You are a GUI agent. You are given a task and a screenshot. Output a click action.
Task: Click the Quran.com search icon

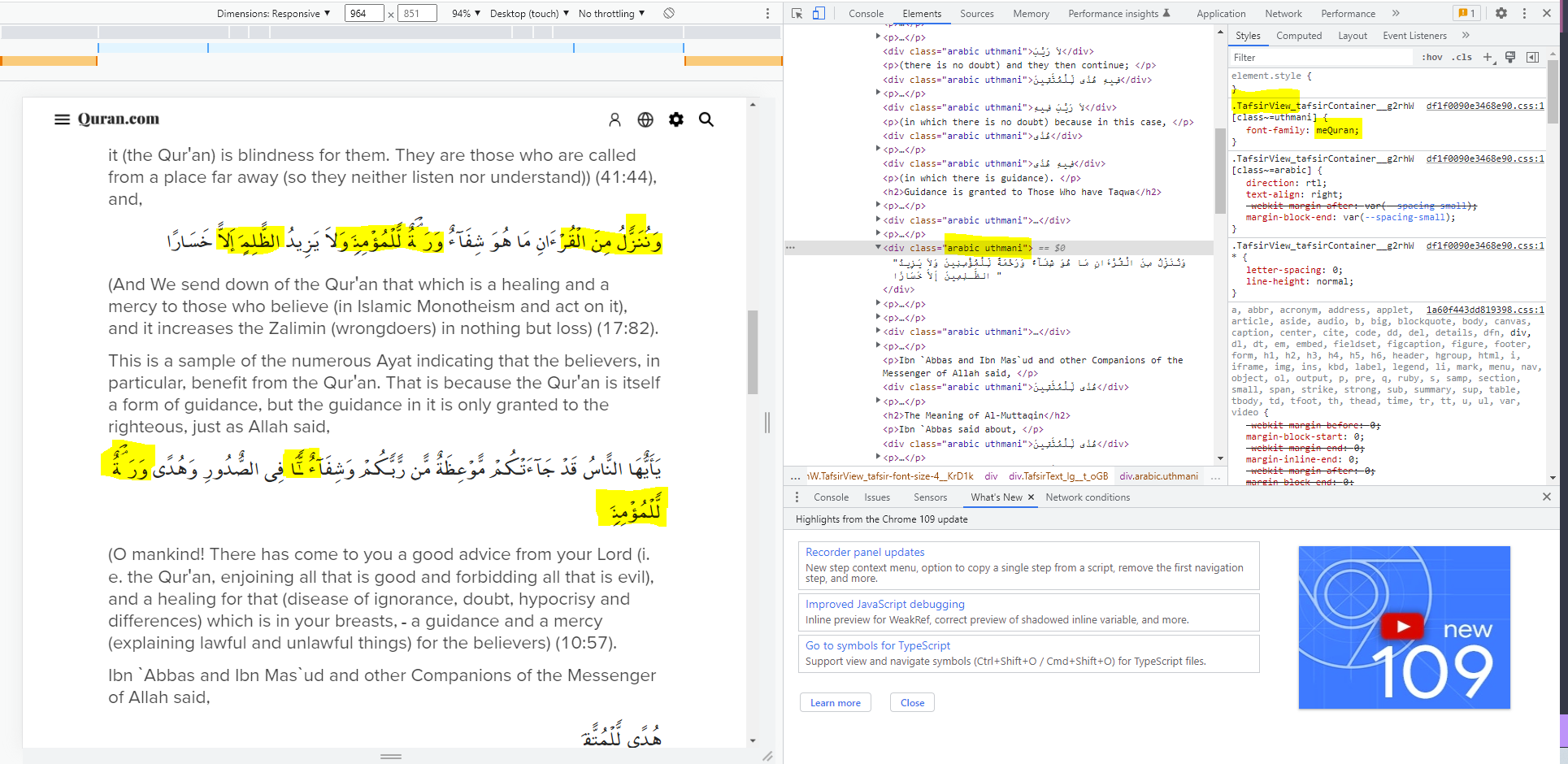coord(706,119)
